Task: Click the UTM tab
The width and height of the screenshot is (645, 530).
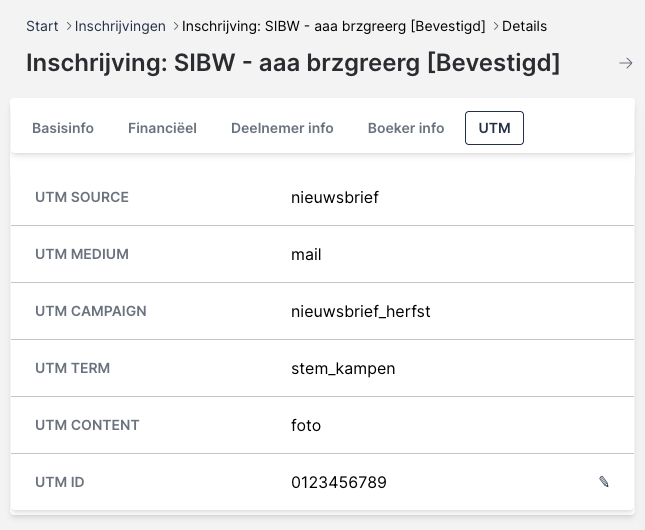Action: (x=494, y=128)
